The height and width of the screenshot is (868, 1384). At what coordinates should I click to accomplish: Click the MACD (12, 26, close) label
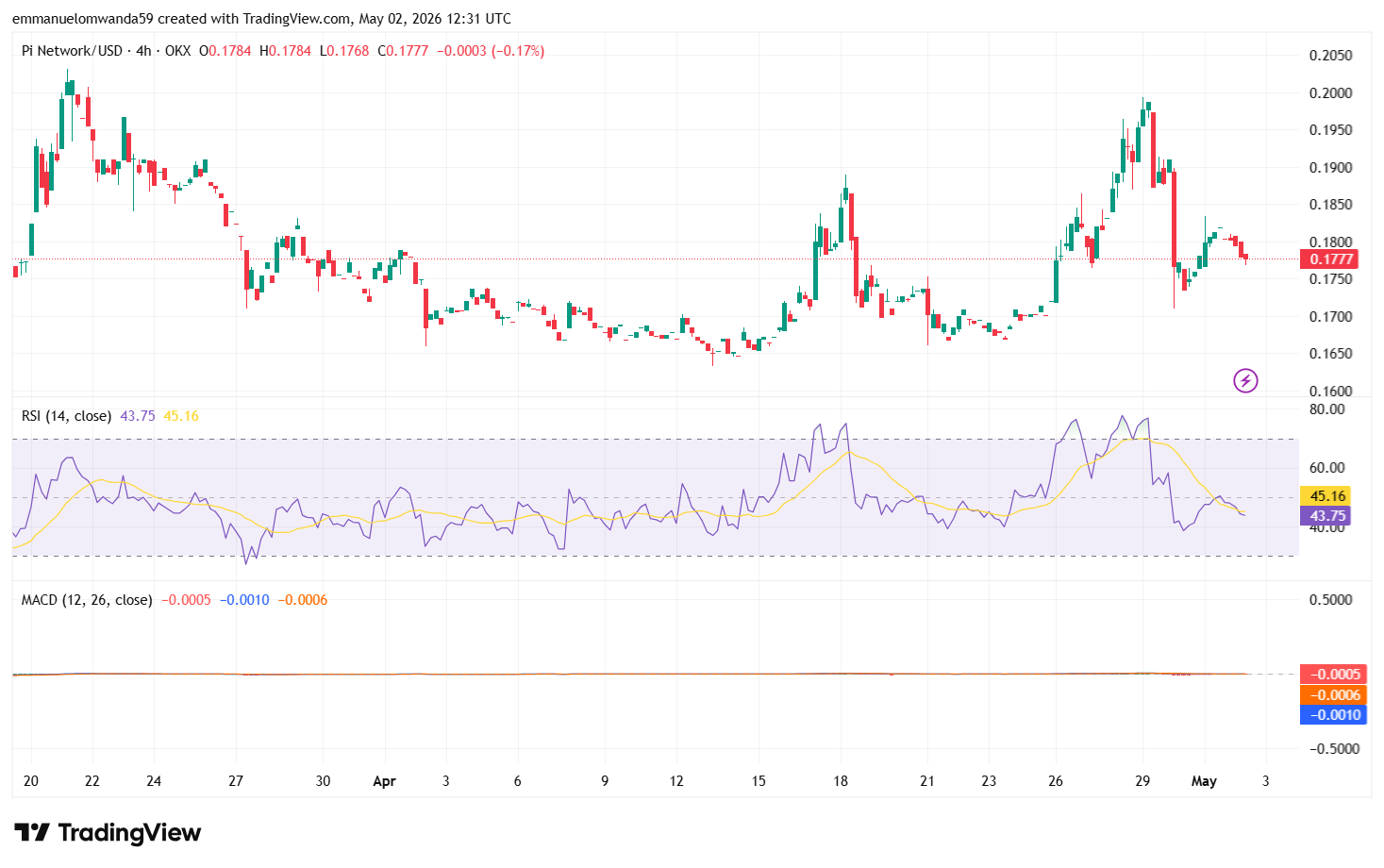click(x=87, y=600)
